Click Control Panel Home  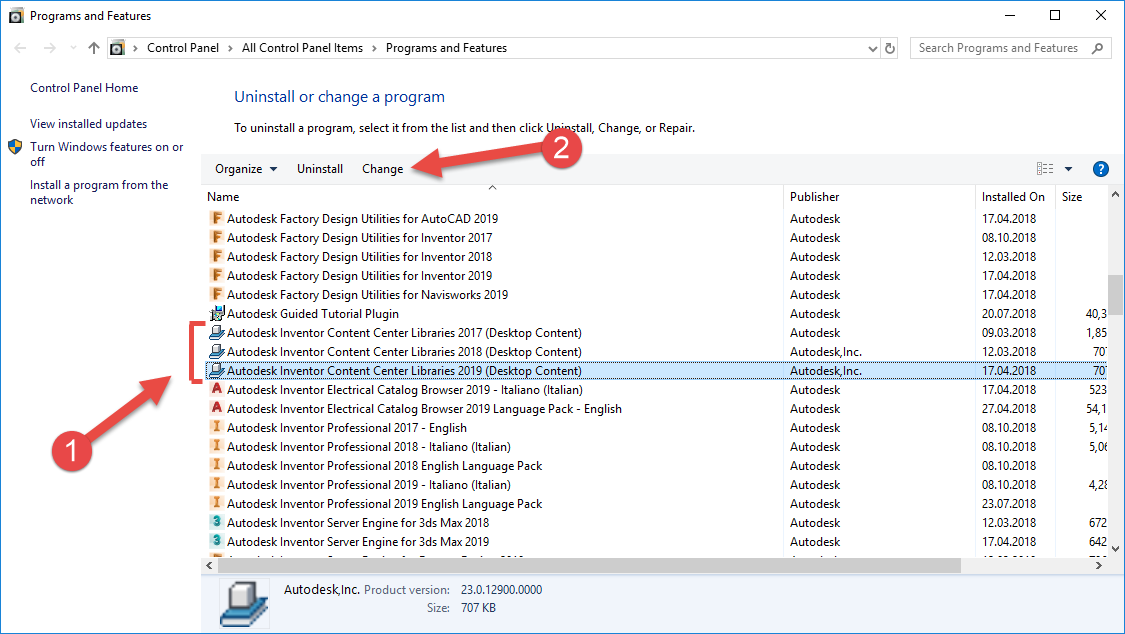(x=84, y=87)
